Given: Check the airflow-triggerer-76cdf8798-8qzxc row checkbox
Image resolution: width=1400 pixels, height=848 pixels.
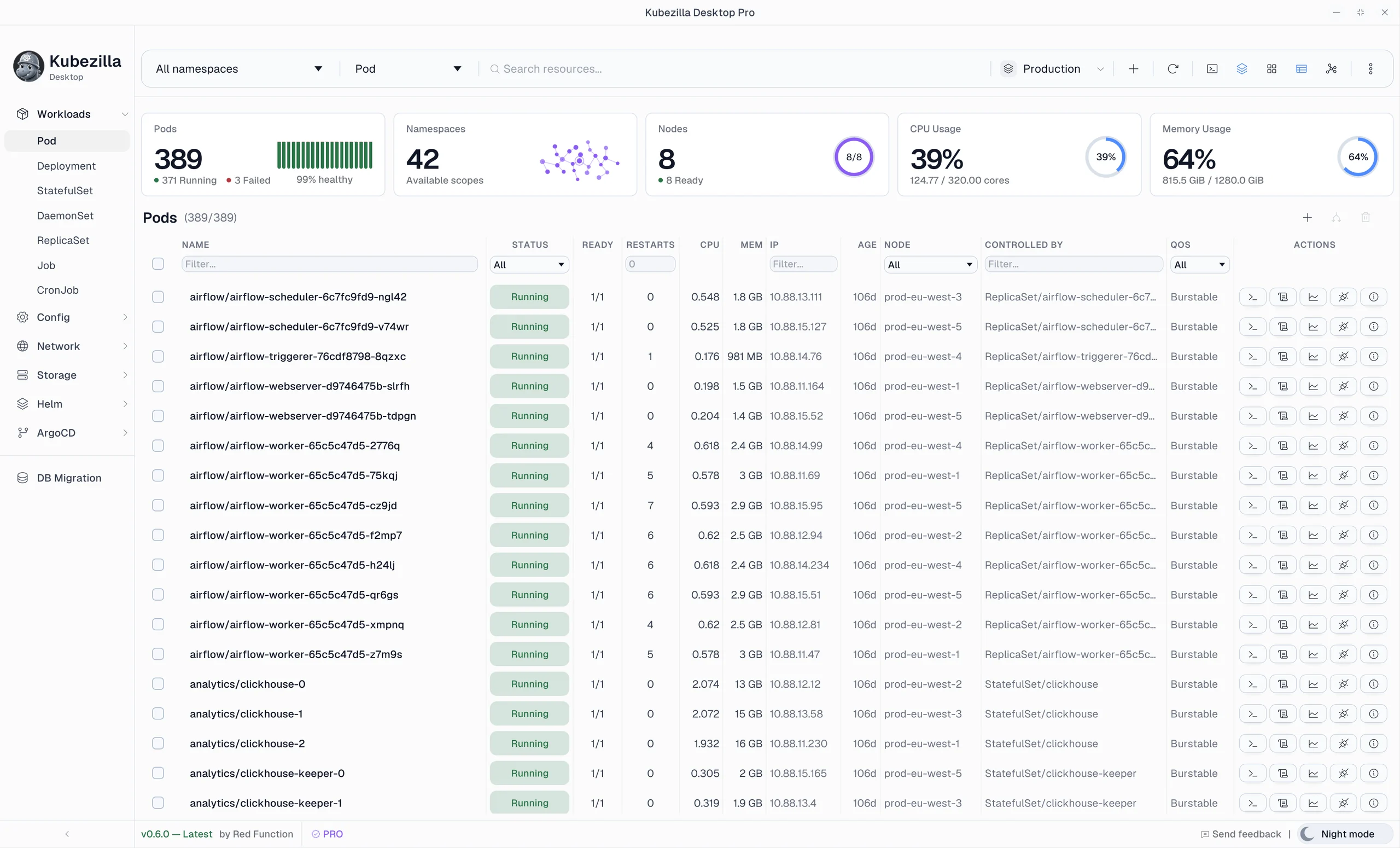Looking at the screenshot, I should point(158,356).
